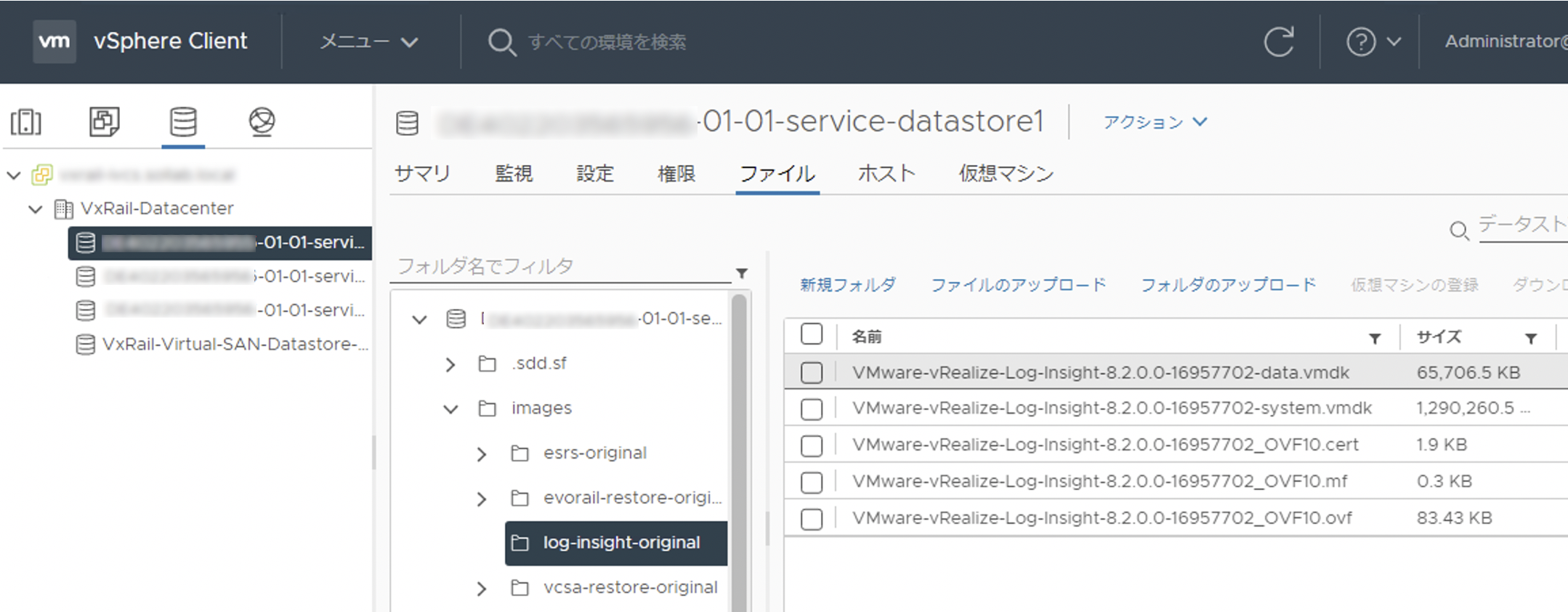Click the フォルダ名でフィルタ input field
The width and height of the screenshot is (1568, 612).
pyautogui.click(x=559, y=266)
